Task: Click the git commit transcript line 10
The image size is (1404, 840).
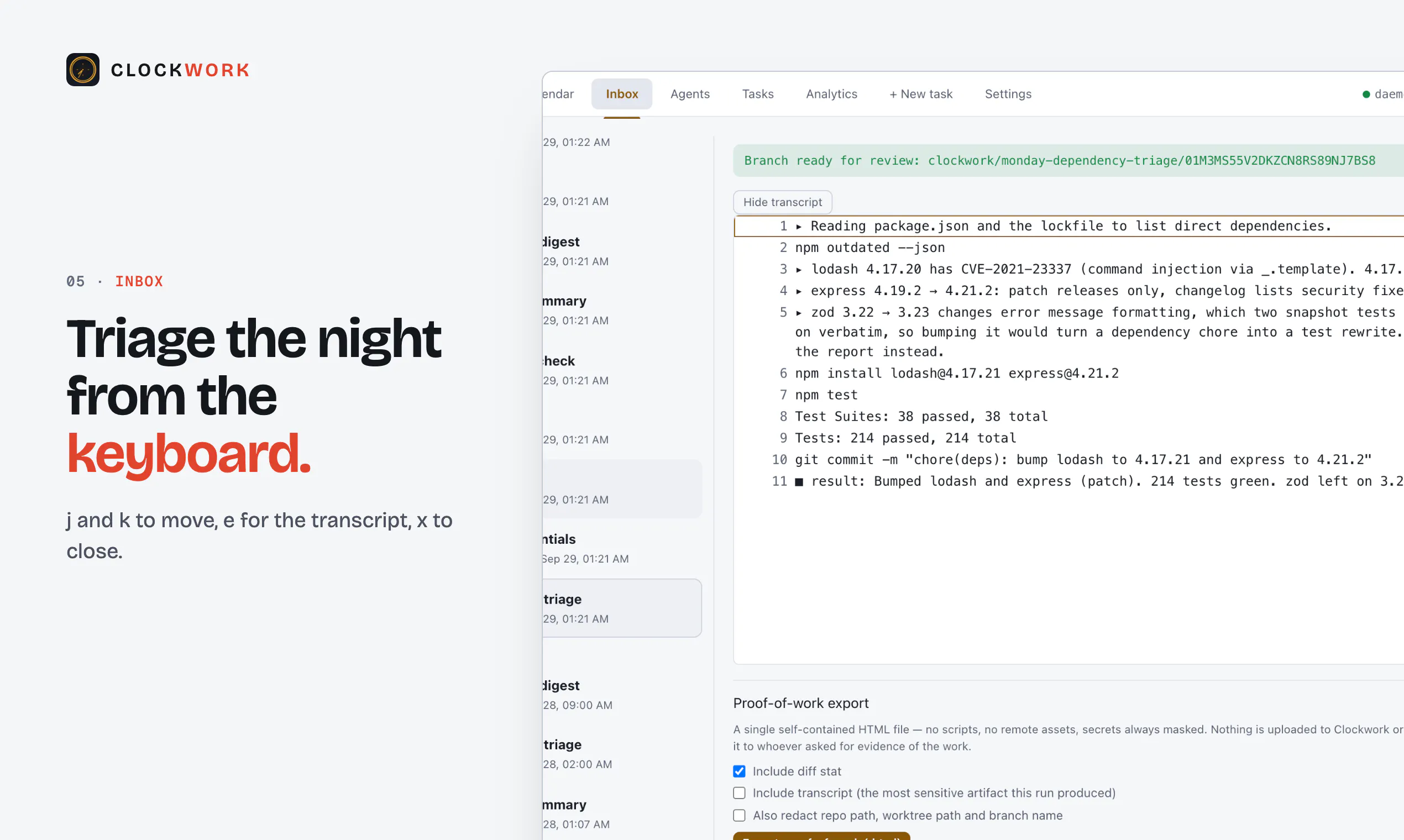Action: point(1083,460)
